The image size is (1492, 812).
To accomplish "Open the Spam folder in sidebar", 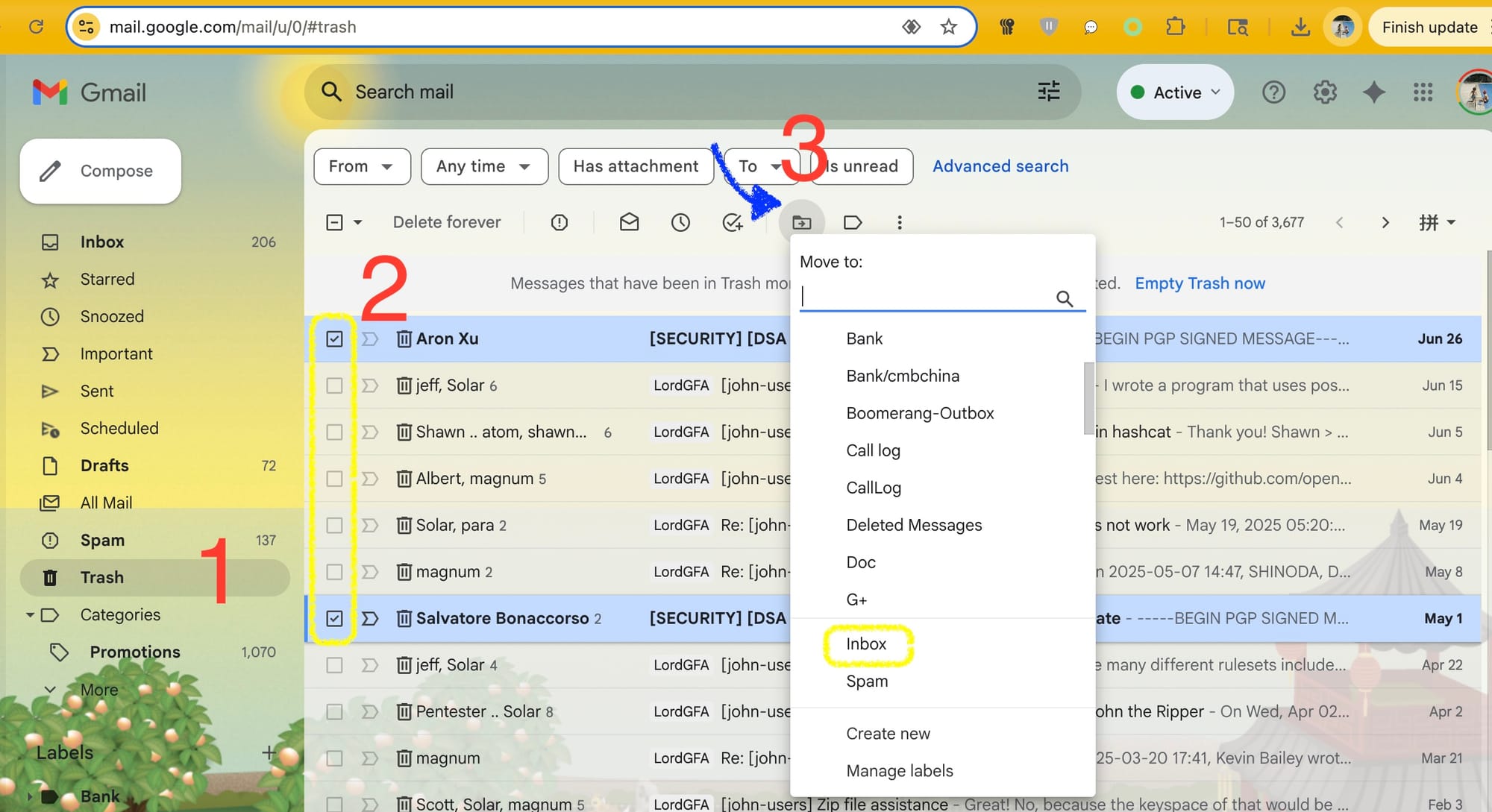I will [x=155, y=541].
